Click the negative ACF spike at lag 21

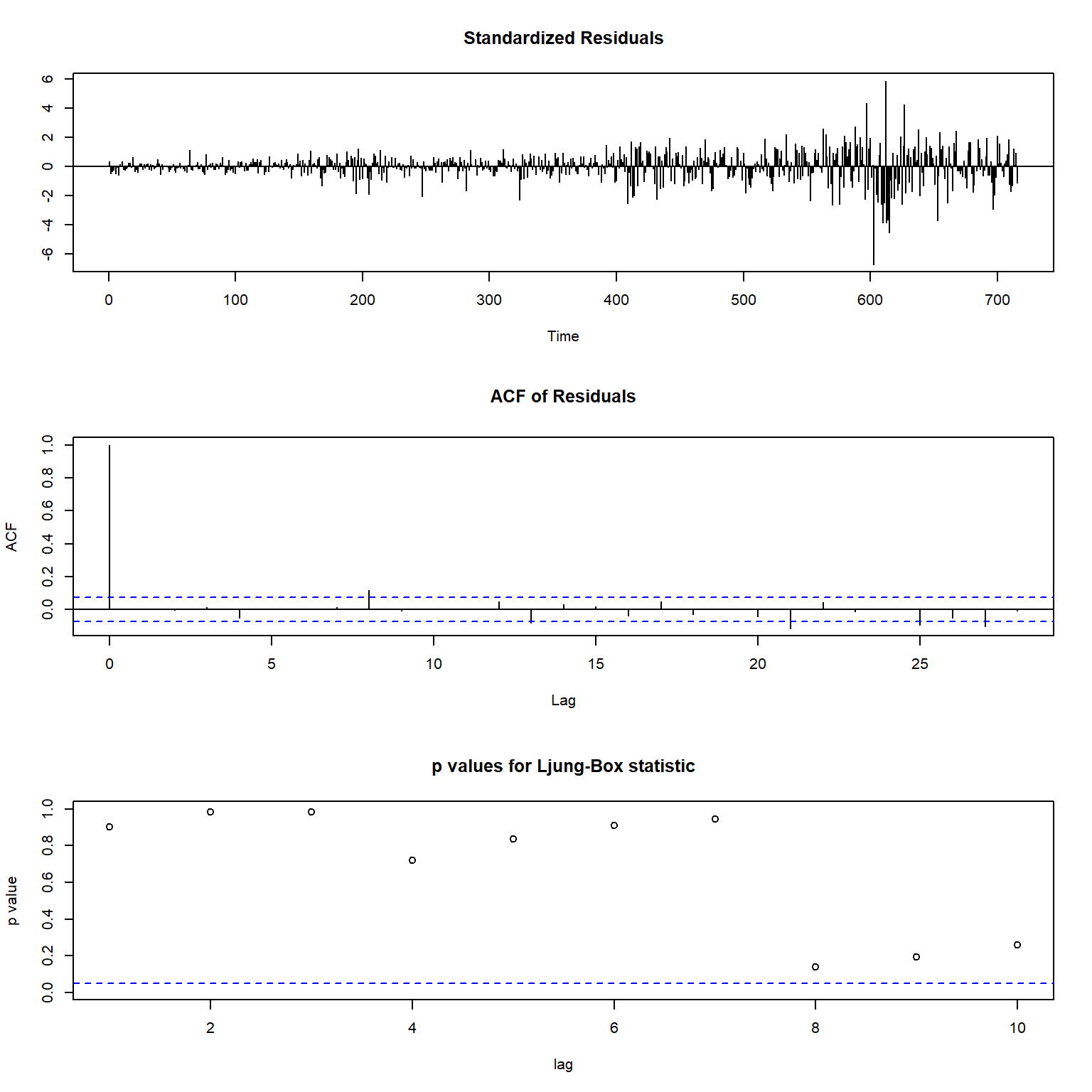791,619
